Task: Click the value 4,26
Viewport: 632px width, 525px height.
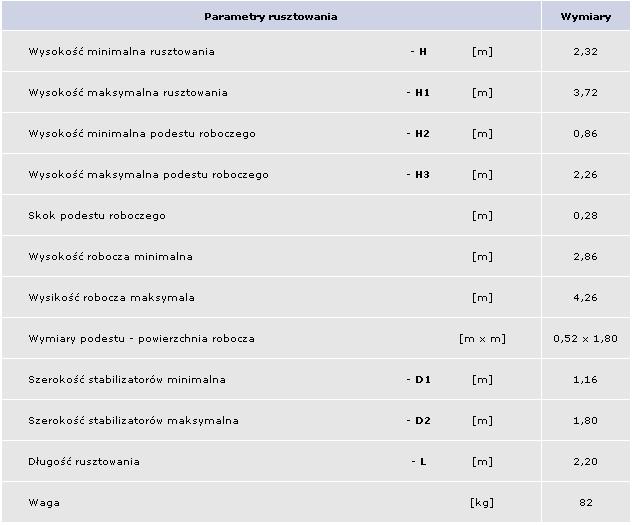Action: [x=585, y=298]
